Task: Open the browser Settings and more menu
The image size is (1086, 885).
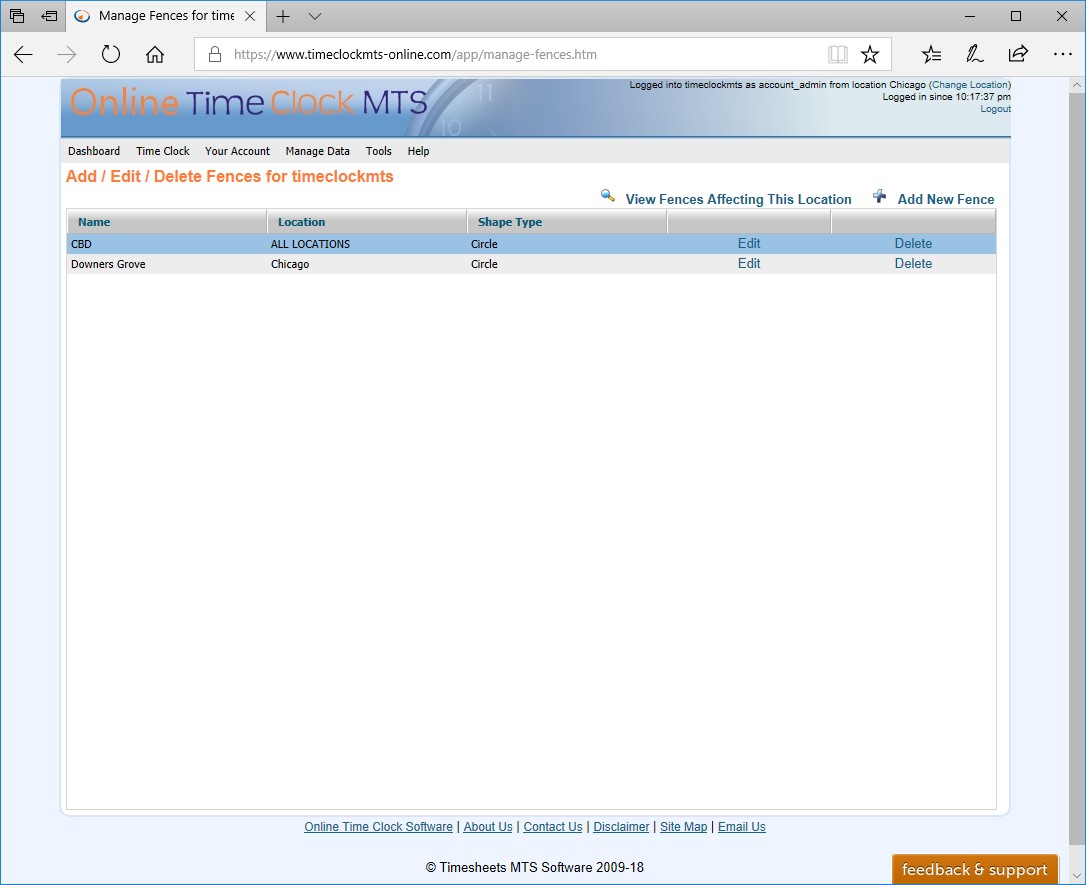Action: pos(1062,54)
